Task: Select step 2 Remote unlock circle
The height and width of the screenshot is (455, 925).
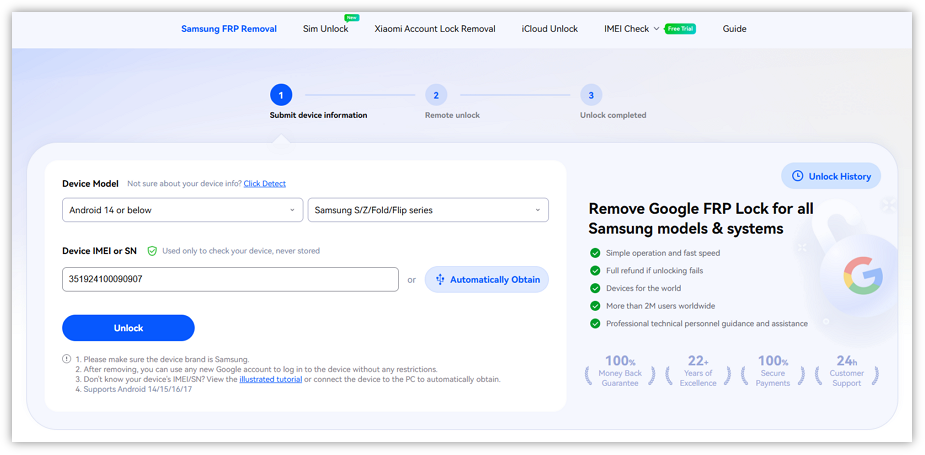Action: click(436, 95)
